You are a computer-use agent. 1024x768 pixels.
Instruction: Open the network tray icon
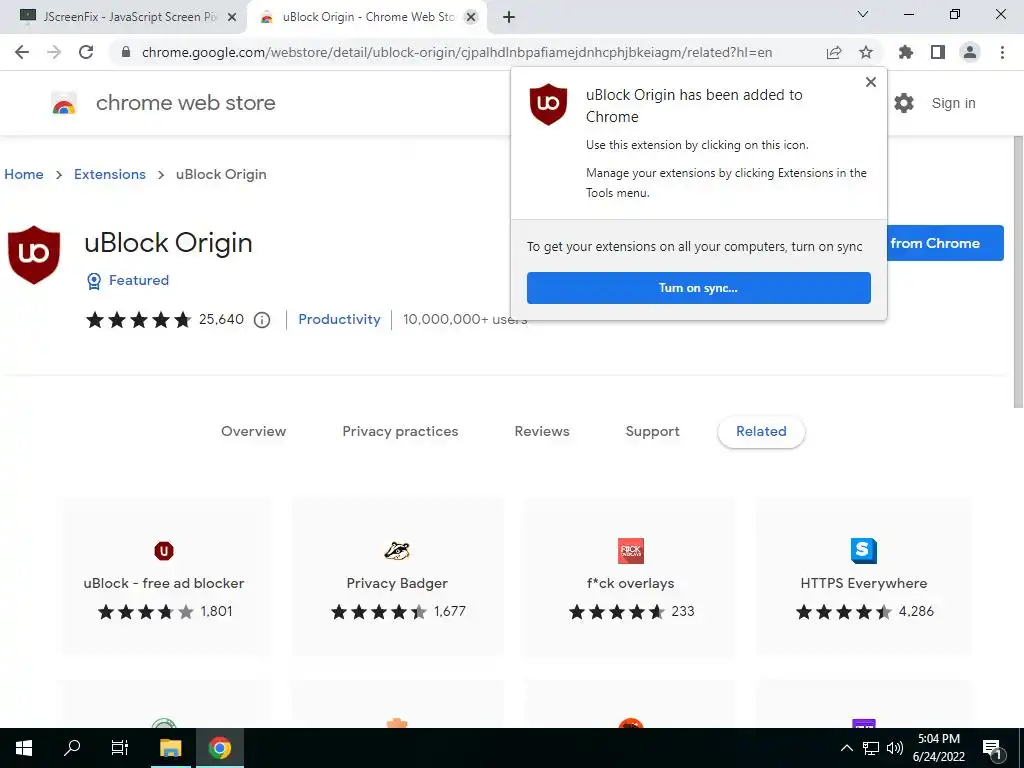click(871, 748)
